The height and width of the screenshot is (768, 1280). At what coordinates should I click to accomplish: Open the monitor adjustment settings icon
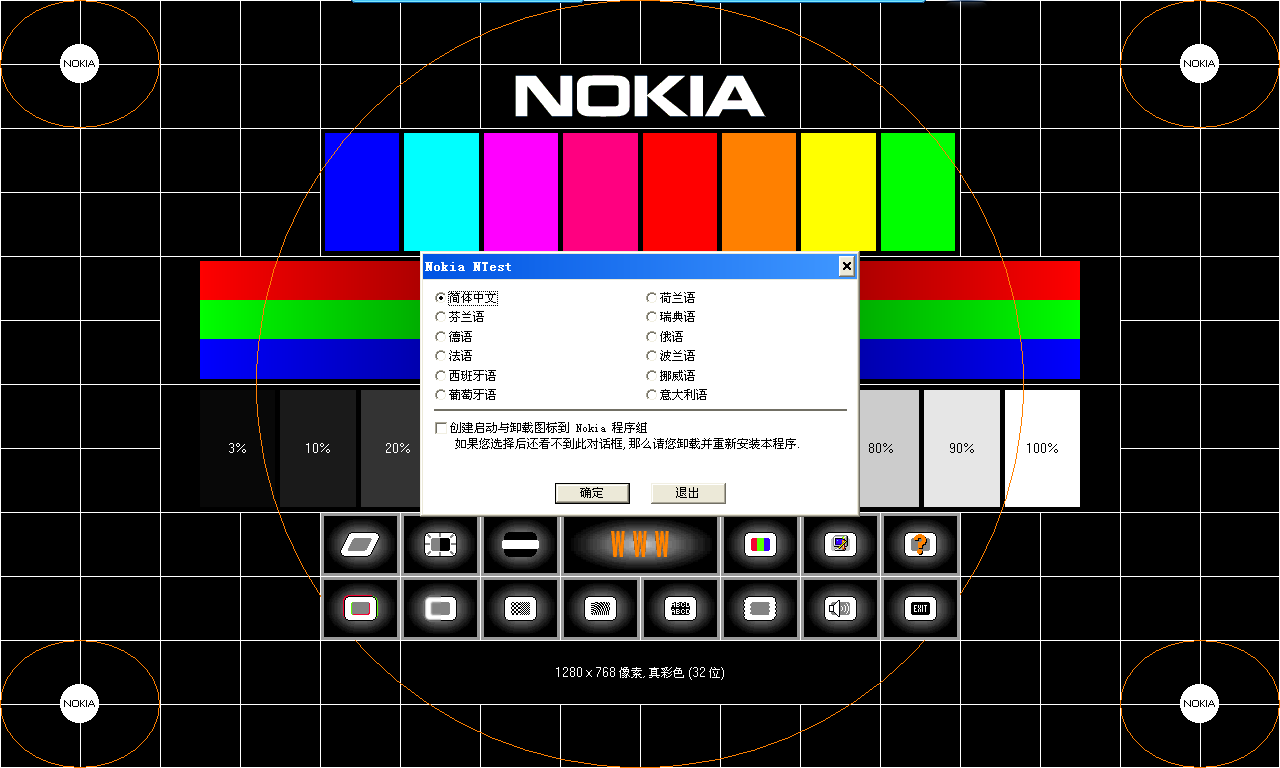pyautogui.click(x=840, y=544)
